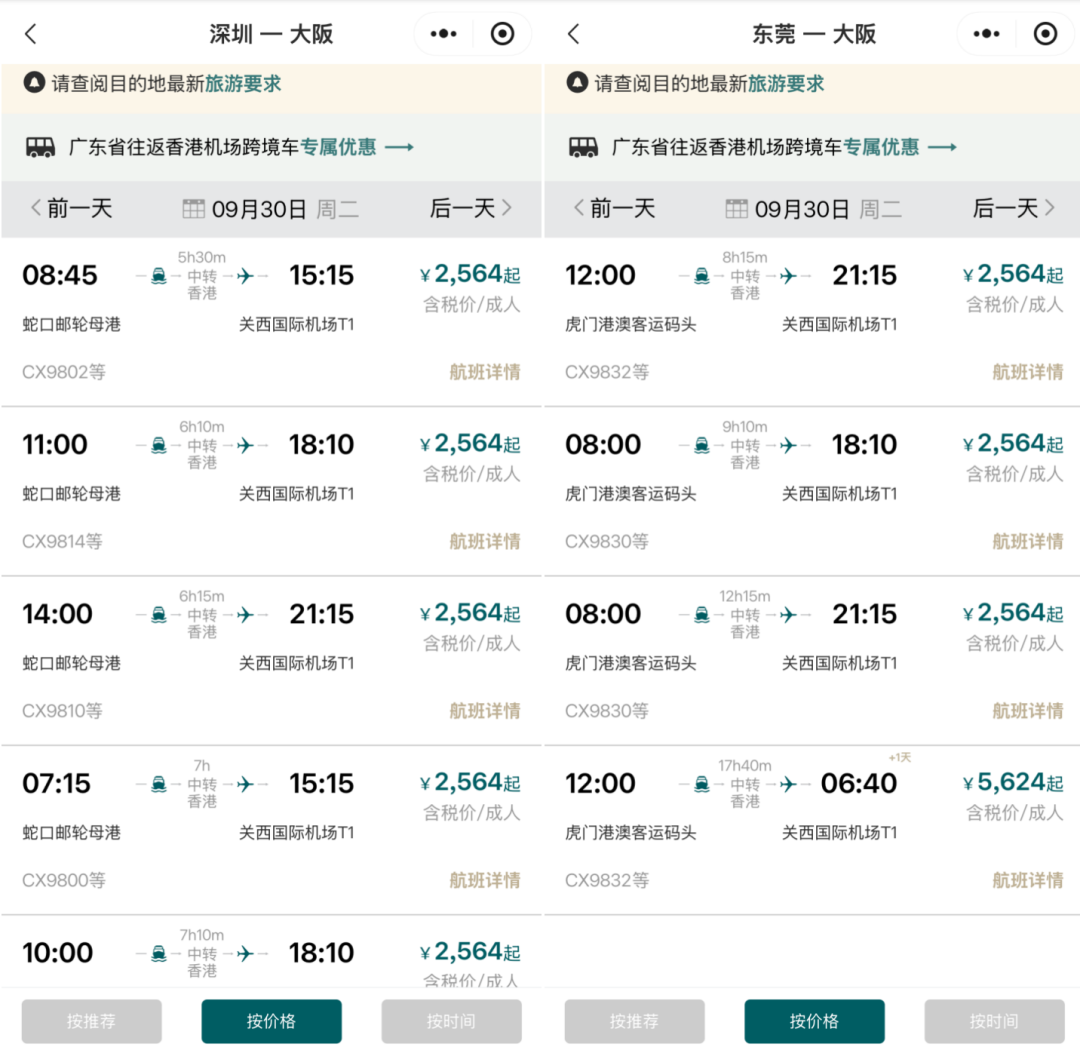Viewport: 1080px width, 1050px height.
Task: Select the 09月30日 周二 date tab
Action: tap(270, 208)
